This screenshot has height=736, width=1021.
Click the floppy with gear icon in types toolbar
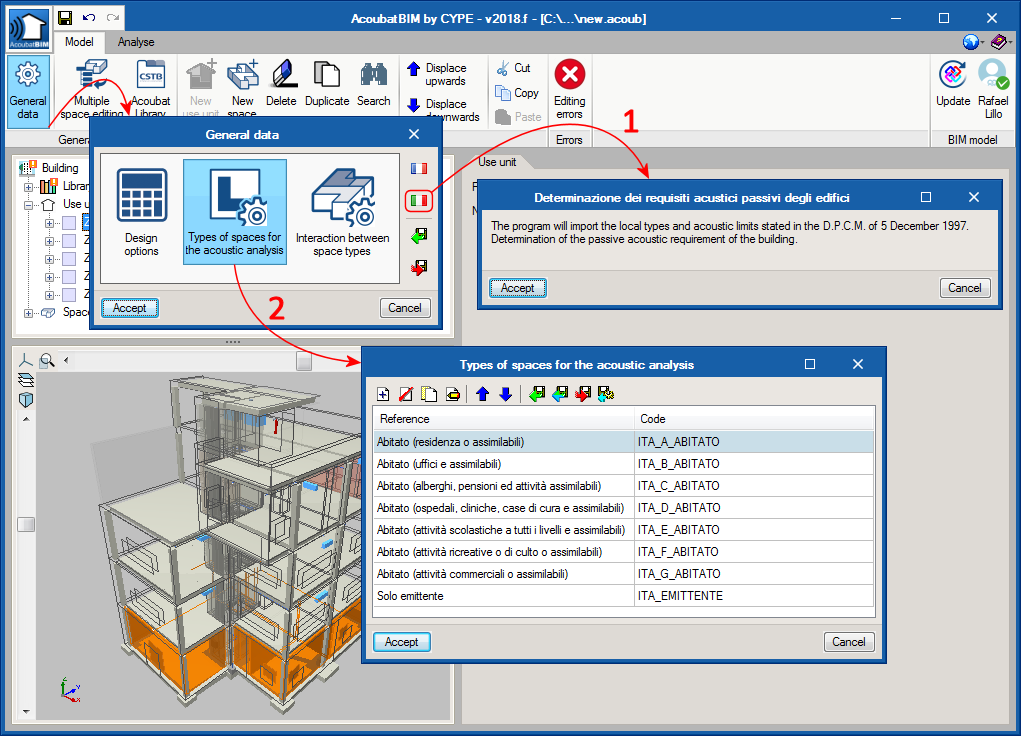pos(606,394)
